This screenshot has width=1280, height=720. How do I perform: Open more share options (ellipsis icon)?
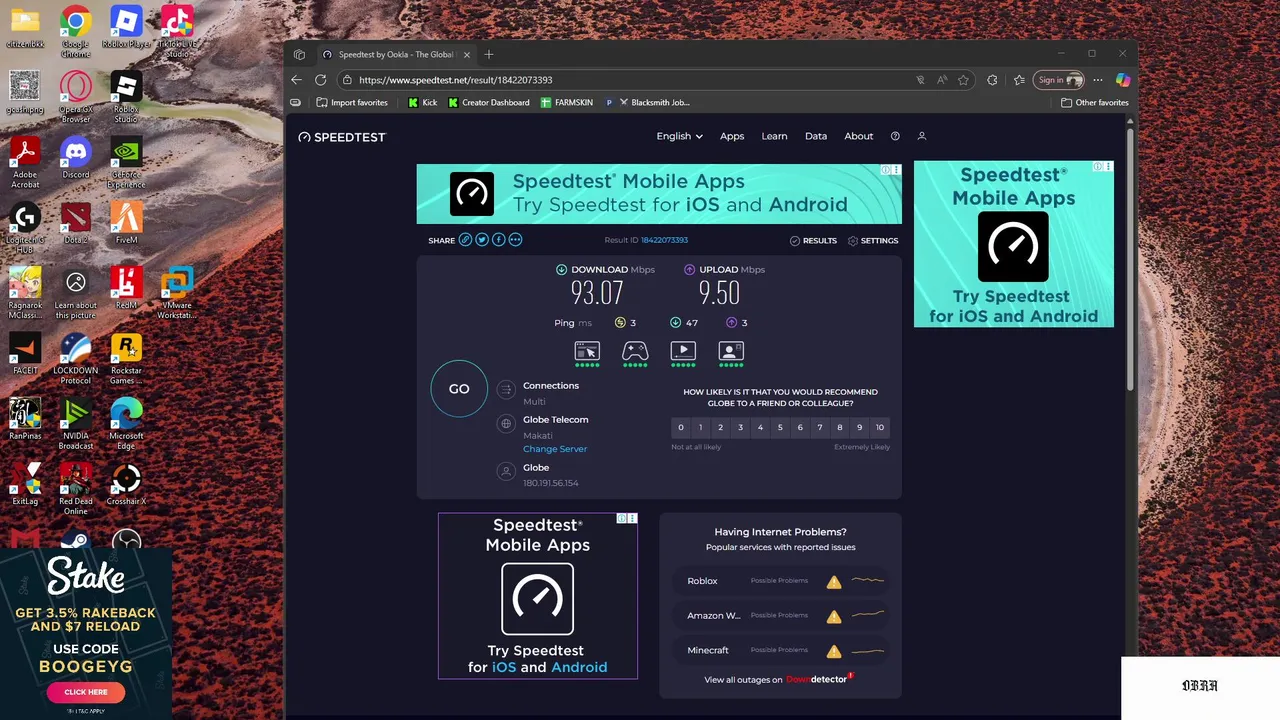coord(515,240)
